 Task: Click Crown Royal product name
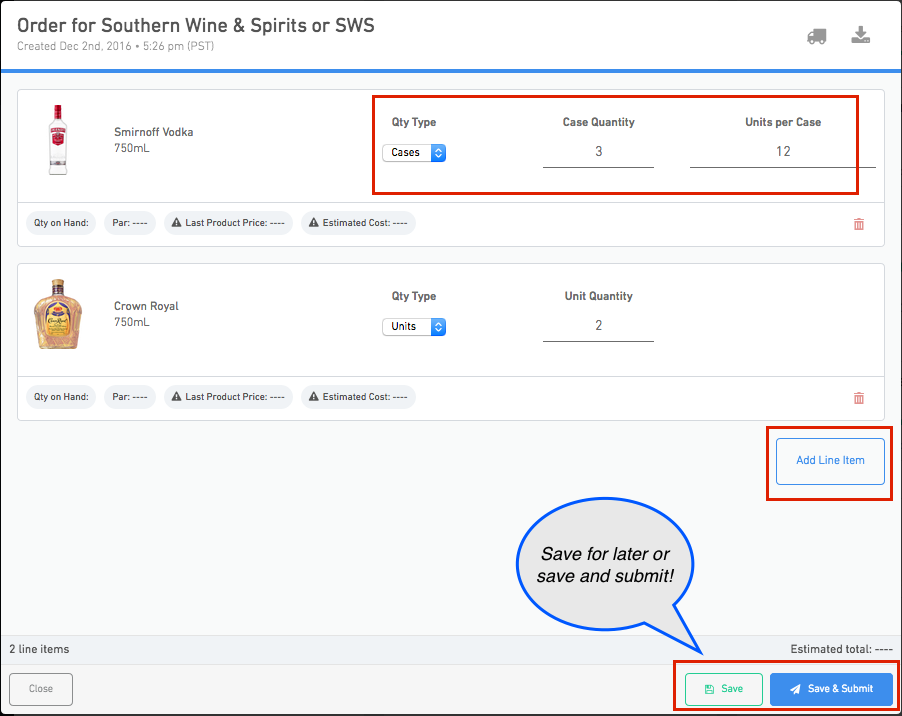coord(146,306)
